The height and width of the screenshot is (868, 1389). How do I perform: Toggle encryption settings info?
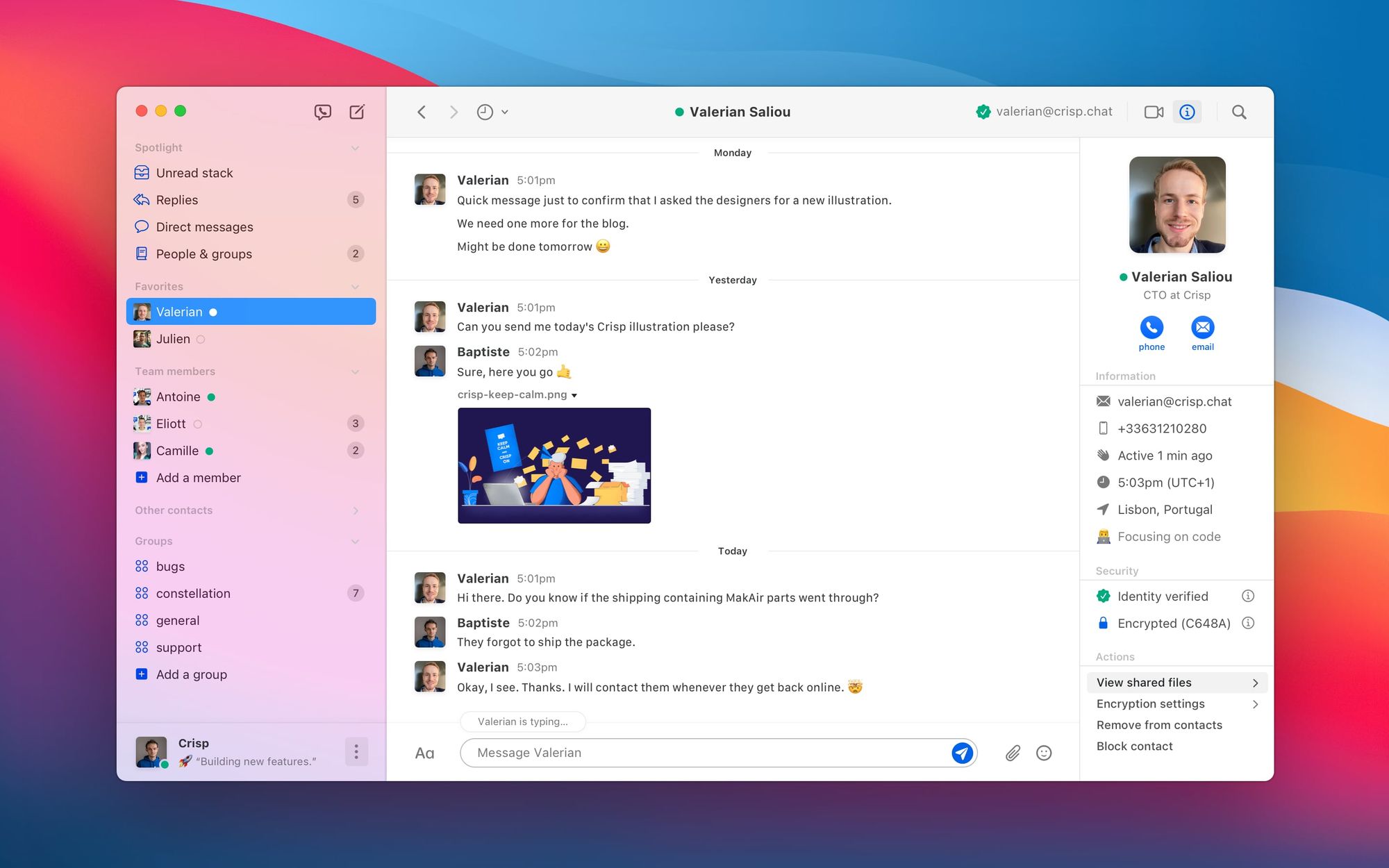(1249, 623)
